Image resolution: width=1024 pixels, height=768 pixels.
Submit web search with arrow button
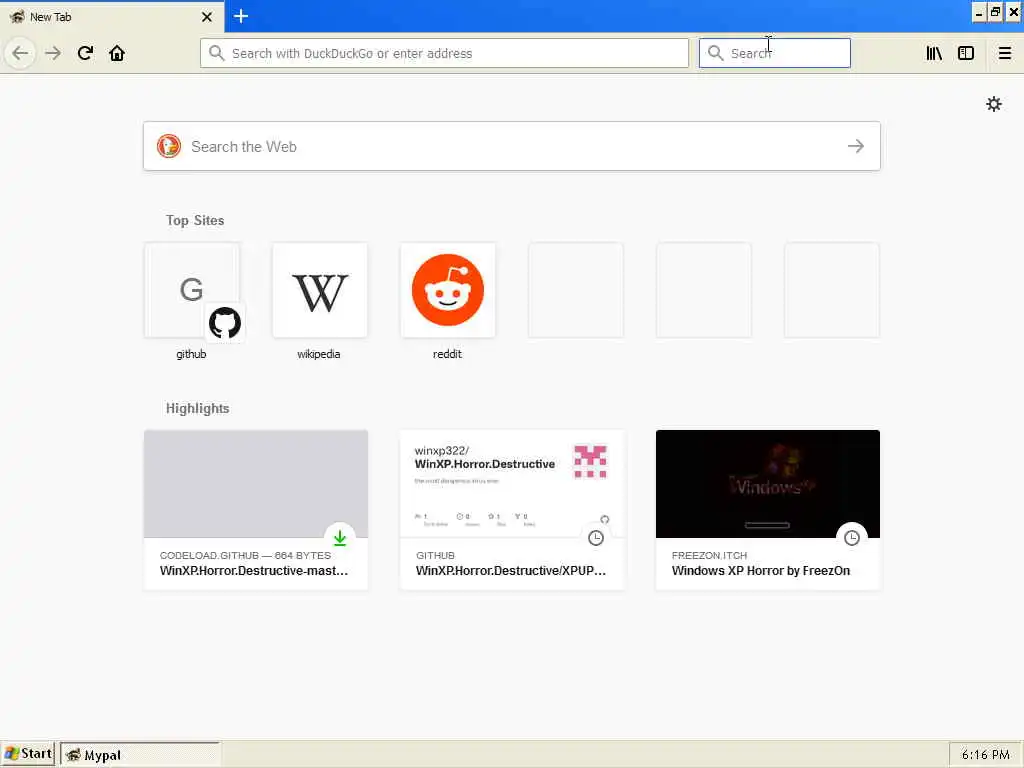pyautogui.click(x=856, y=146)
